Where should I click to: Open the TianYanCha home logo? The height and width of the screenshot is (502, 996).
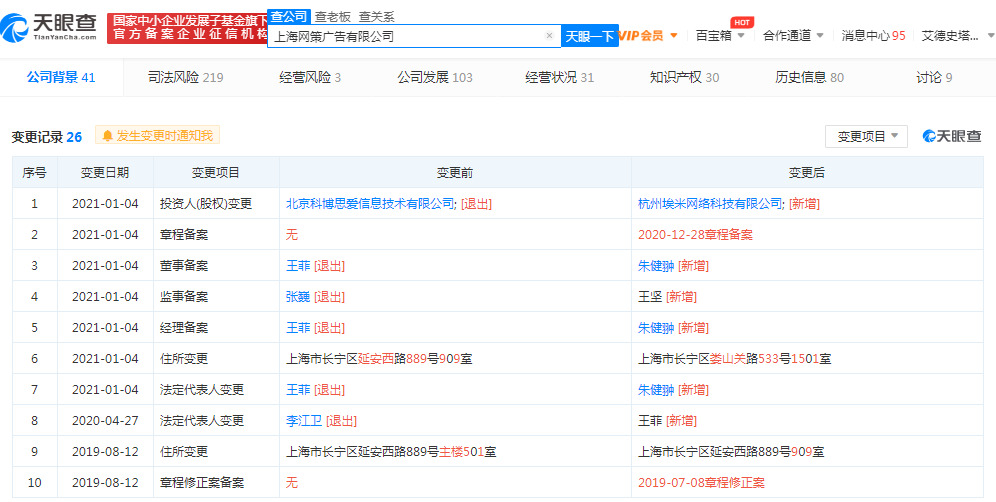(50, 27)
